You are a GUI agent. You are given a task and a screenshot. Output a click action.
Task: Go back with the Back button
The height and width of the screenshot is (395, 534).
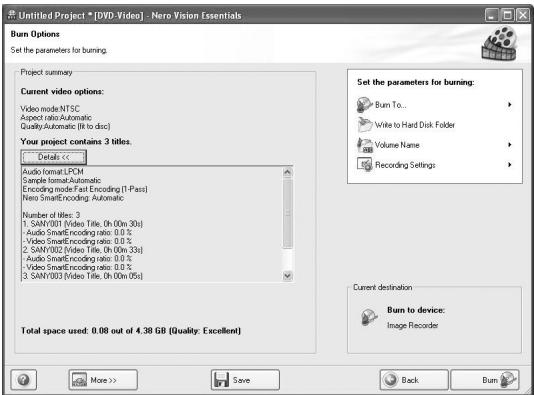(x=414, y=380)
